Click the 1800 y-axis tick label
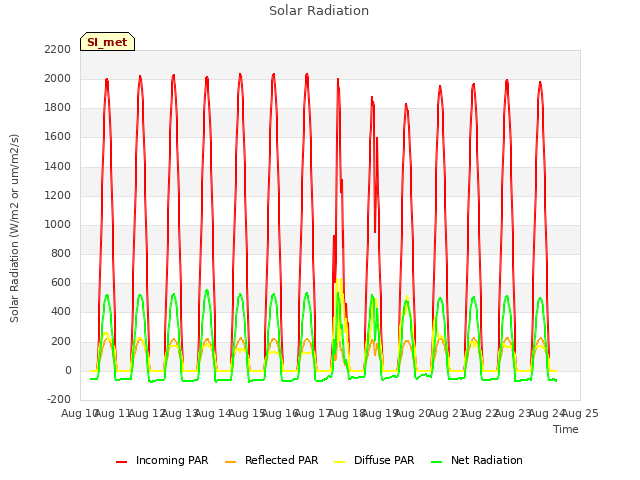 point(58,108)
